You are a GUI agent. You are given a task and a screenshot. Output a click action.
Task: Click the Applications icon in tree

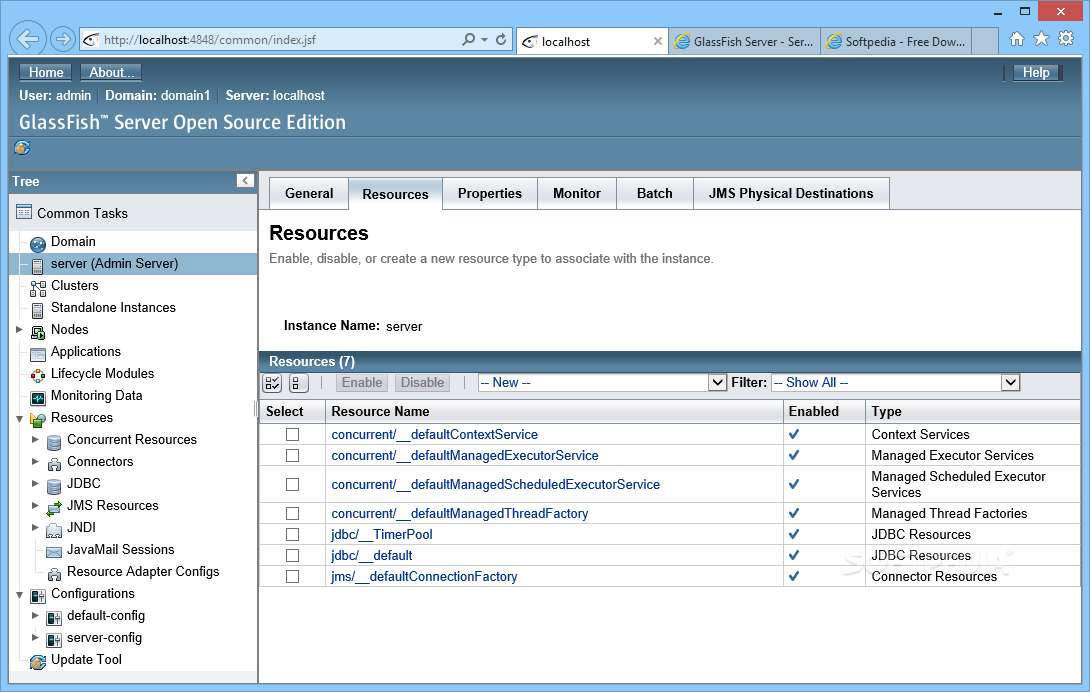coord(38,354)
